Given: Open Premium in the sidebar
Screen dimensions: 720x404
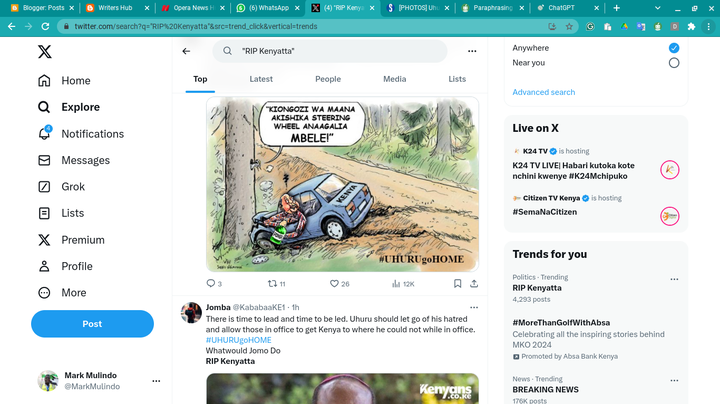Looking at the screenshot, I should click(x=71, y=240).
